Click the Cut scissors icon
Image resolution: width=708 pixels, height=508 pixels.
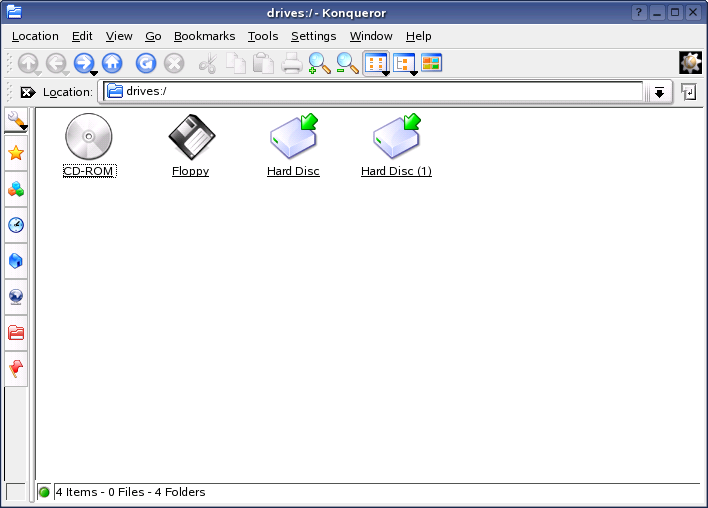pos(208,63)
